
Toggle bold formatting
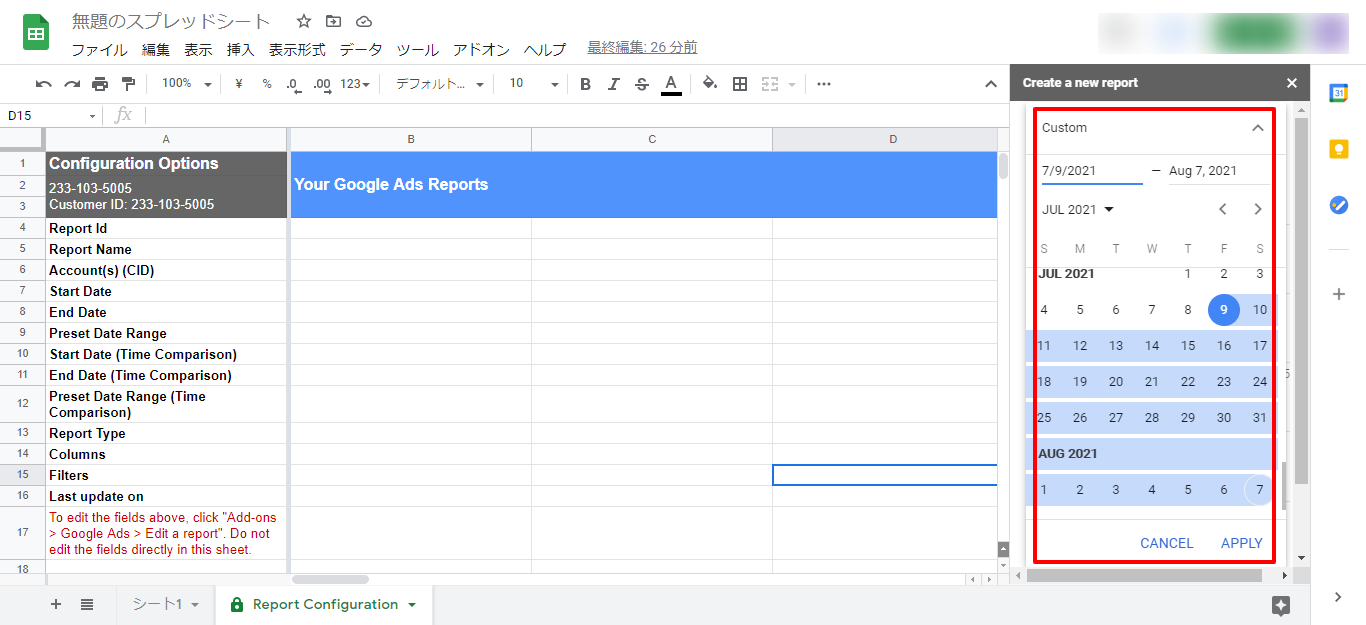tap(586, 84)
